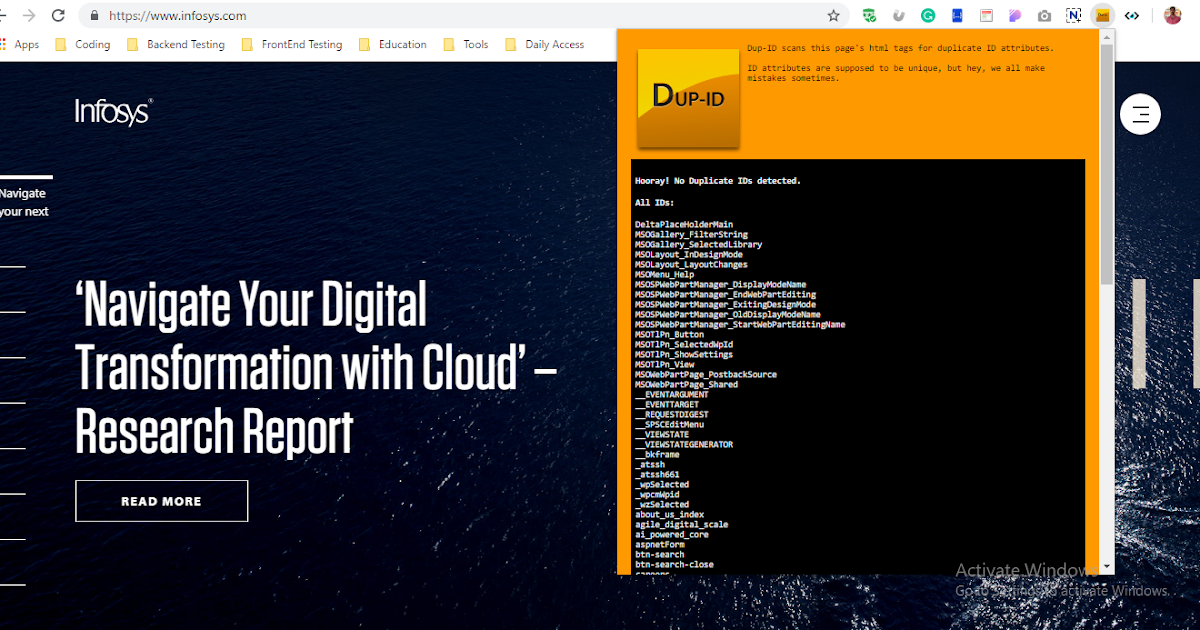
Task: Click the READ MORE button
Action: [x=161, y=500]
